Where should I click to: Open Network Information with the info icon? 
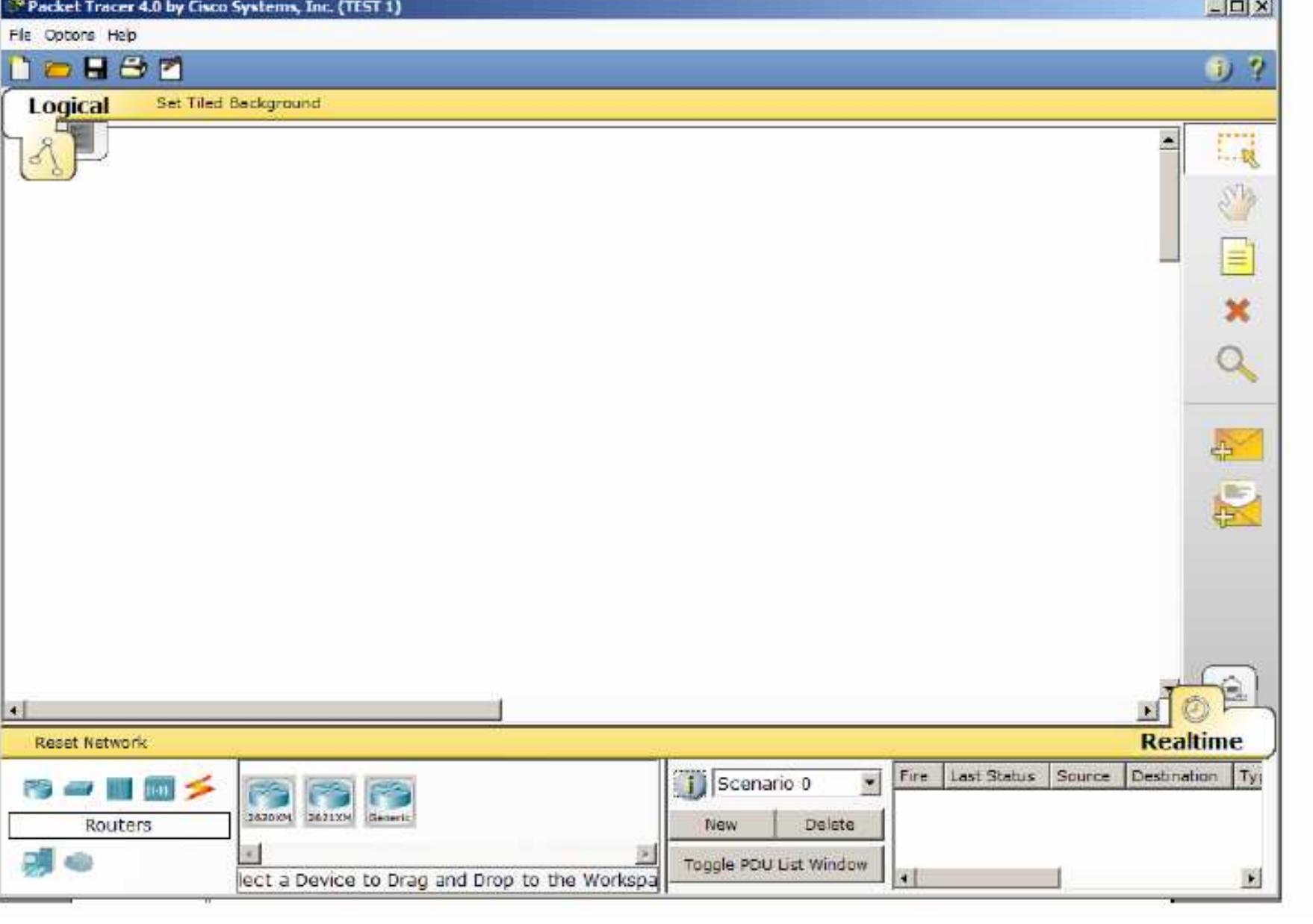pyautogui.click(x=1219, y=69)
